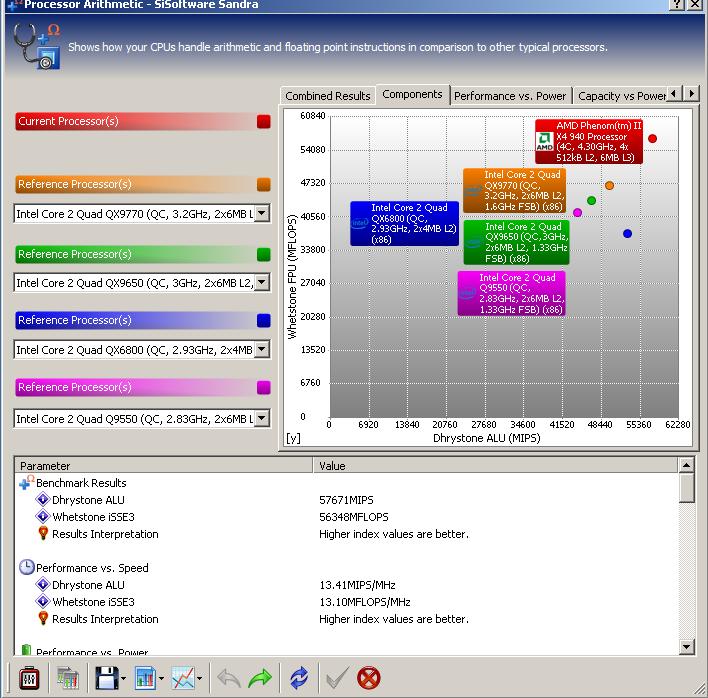
Task: Click the results list scroll down arrow
Action: click(686, 647)
